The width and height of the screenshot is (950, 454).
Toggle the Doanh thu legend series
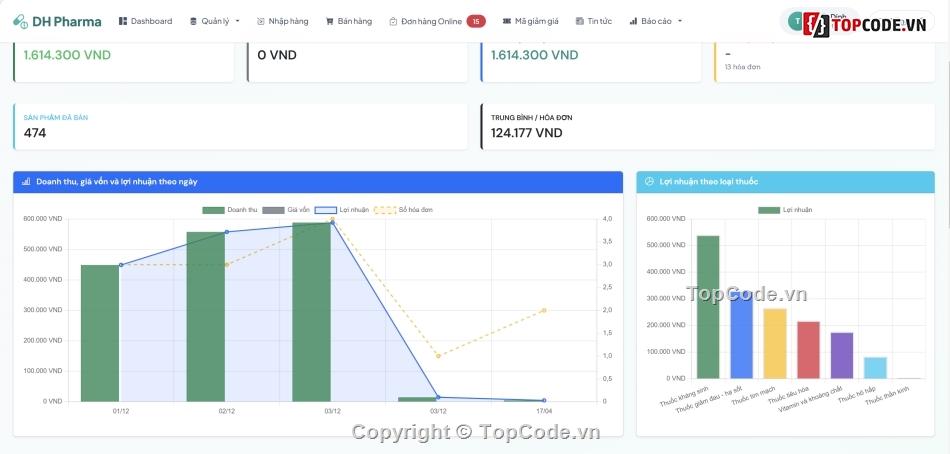[x=230, y=210]
